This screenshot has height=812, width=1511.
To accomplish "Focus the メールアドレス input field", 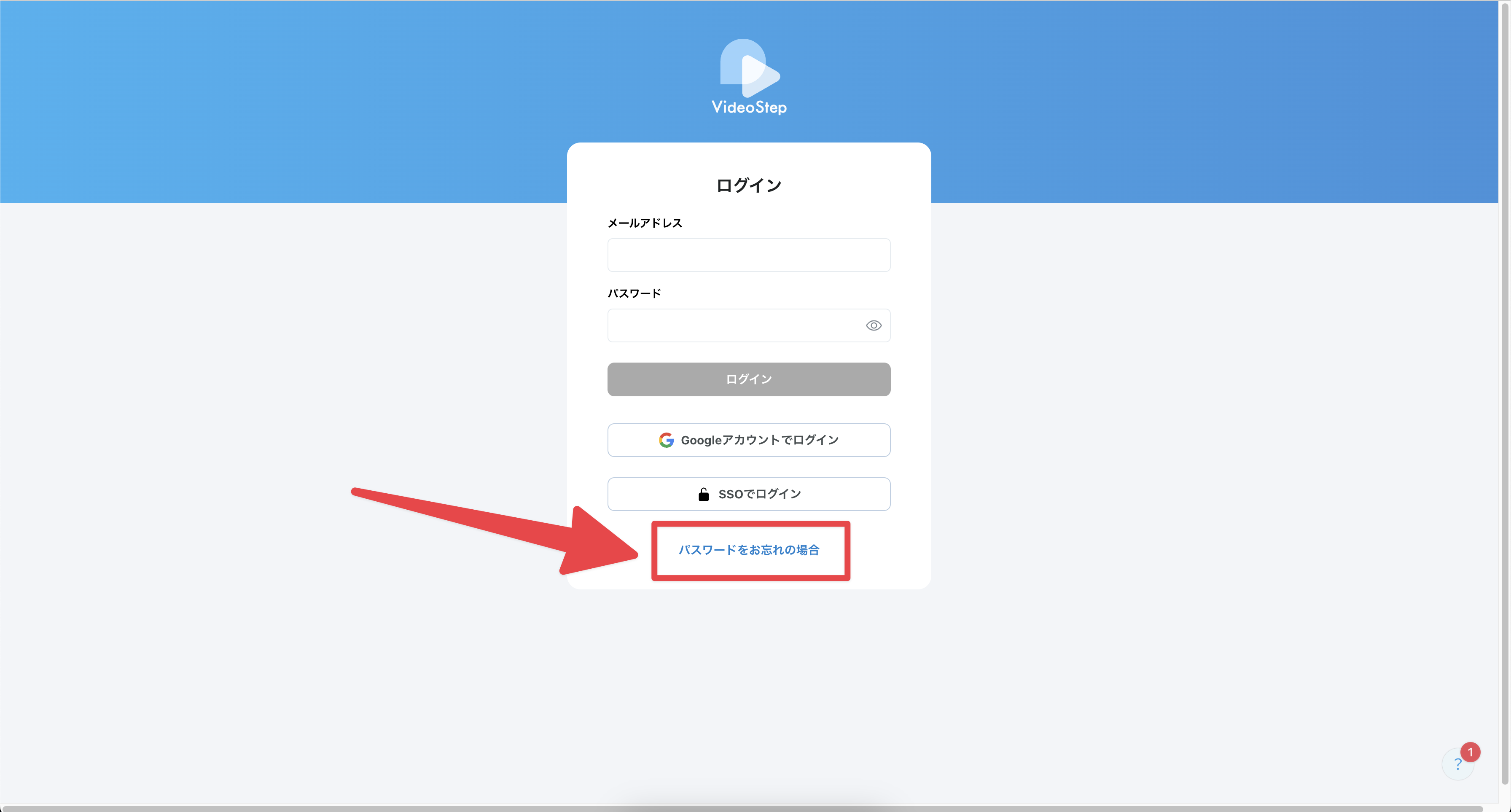I will click(x=748, y=255).
